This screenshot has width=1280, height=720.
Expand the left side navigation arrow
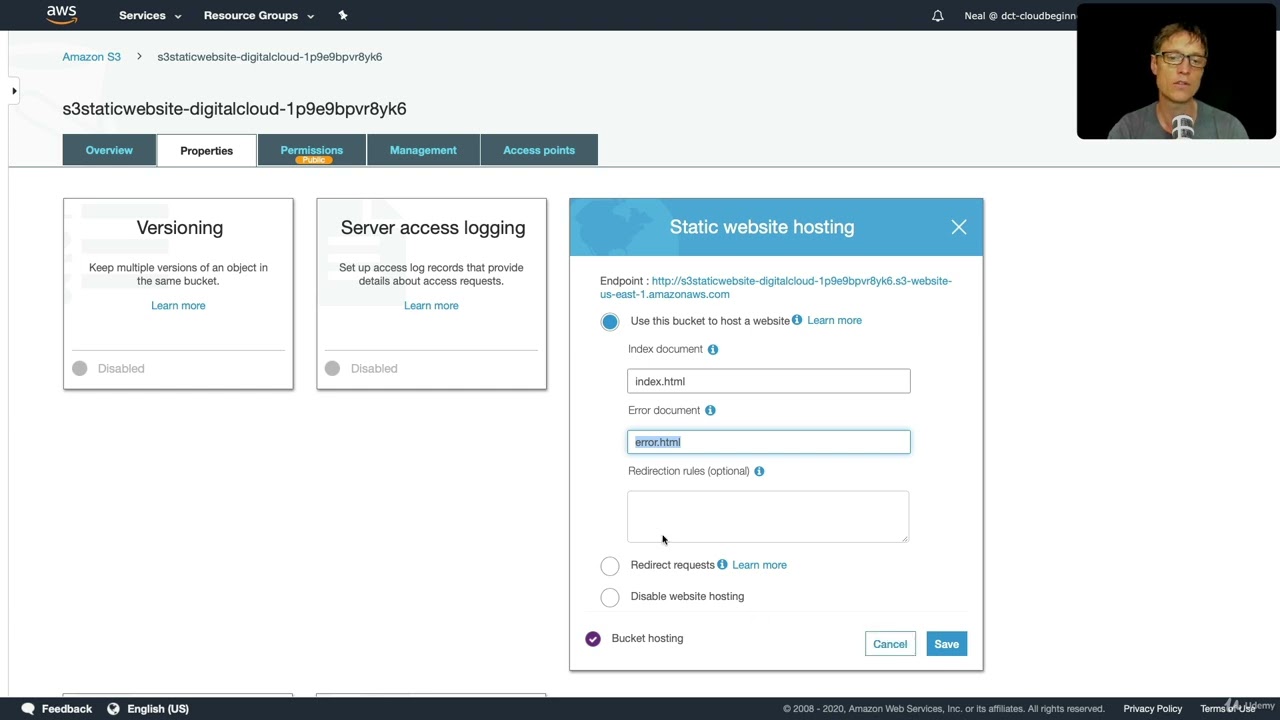[14, 91]
